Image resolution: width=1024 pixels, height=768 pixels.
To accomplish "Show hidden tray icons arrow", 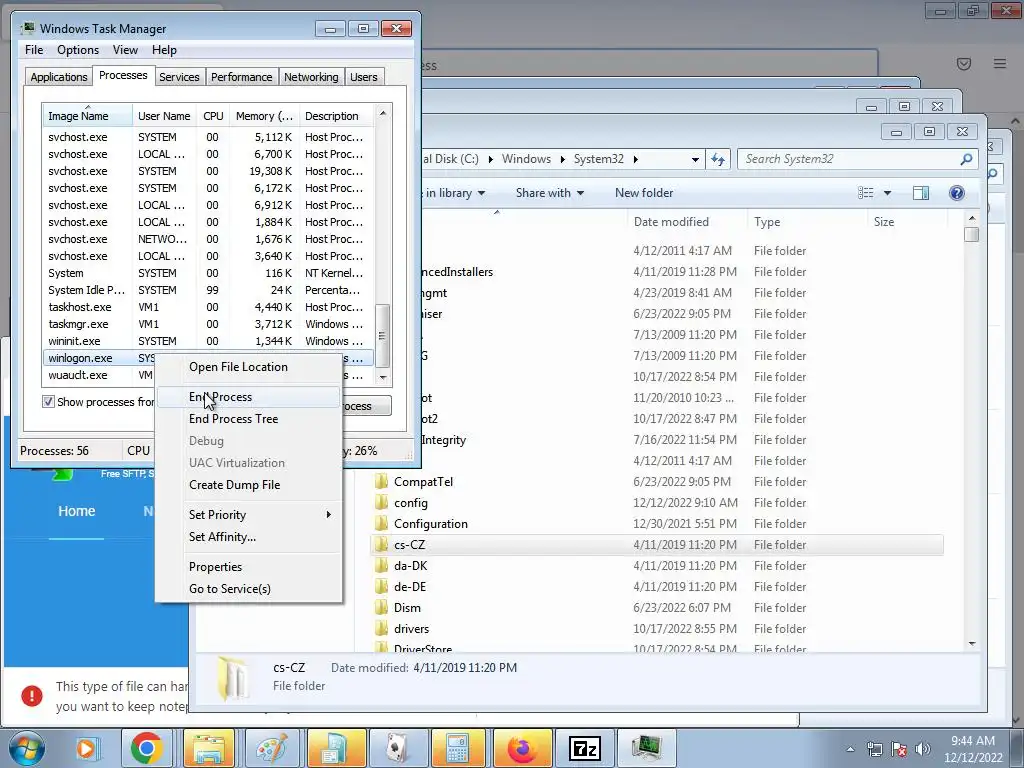I will click(850, 749).
